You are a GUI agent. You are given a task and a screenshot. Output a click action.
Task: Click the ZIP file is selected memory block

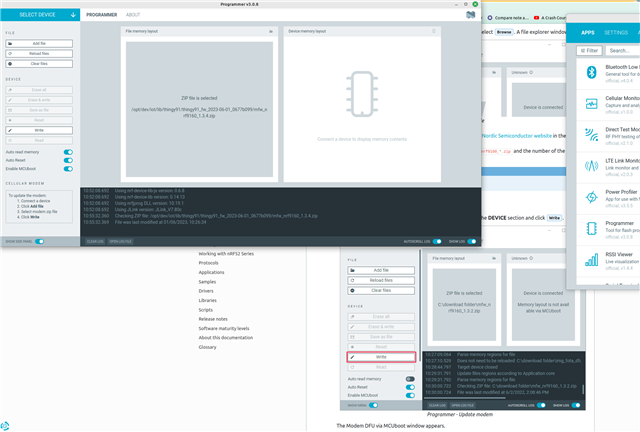tap(199, 109)
